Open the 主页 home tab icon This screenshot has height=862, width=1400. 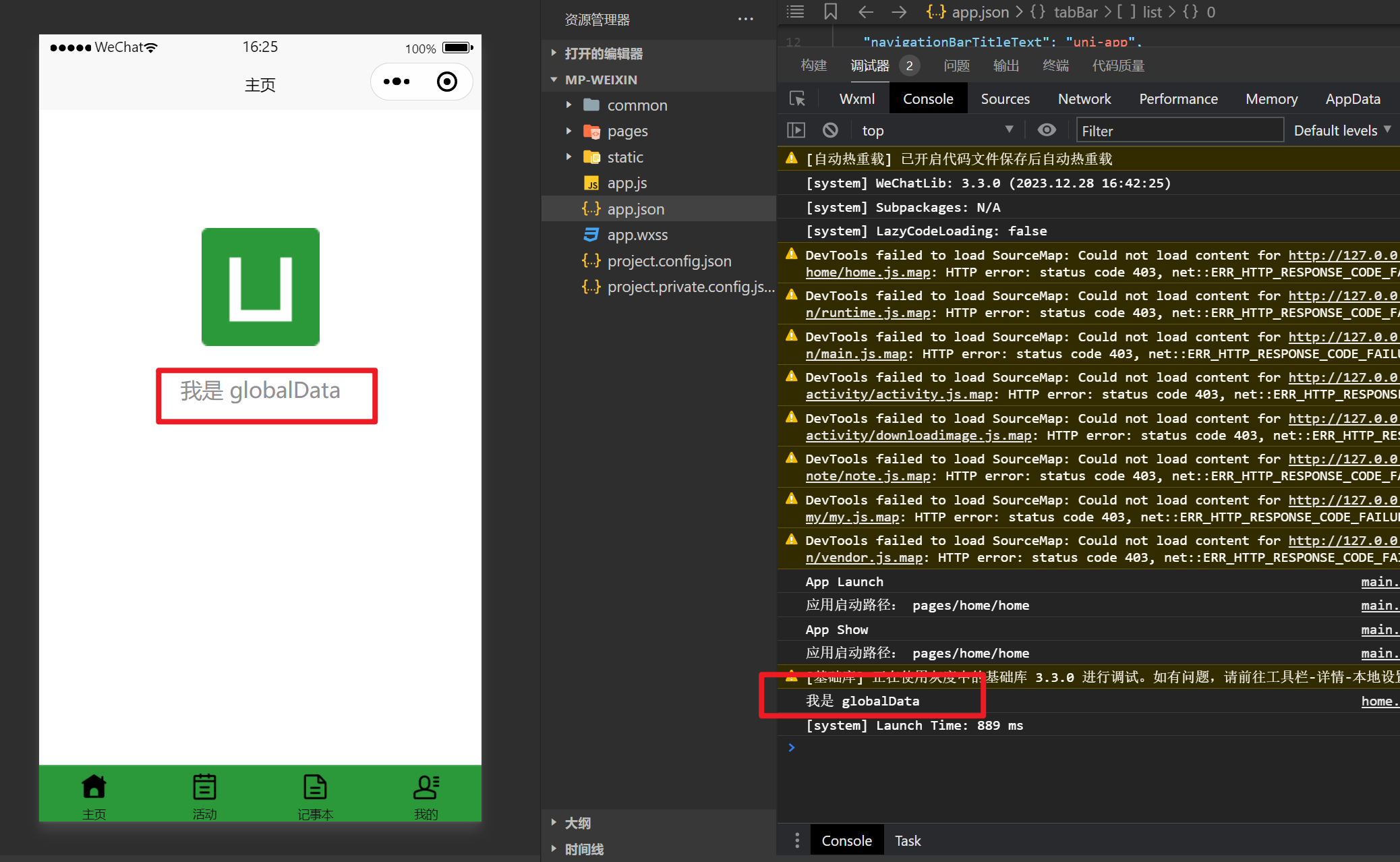click(94, 786)
